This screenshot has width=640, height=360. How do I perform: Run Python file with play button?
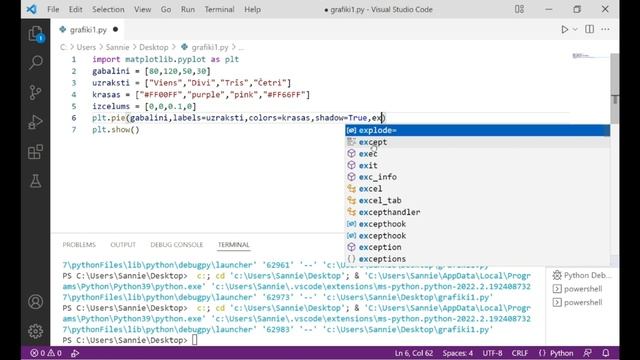(x=564, y=29)
